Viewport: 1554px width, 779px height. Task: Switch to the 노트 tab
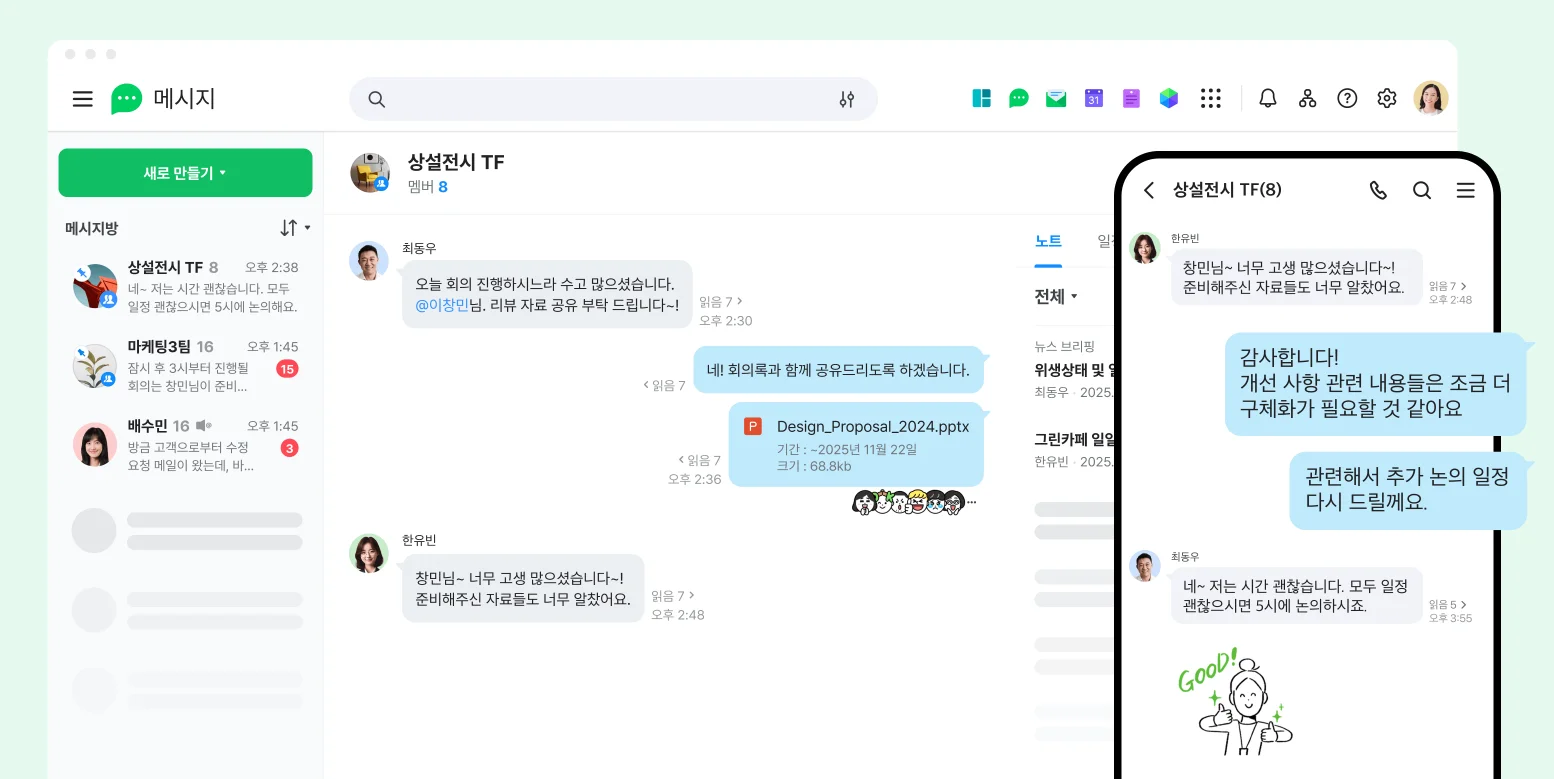click(1048, 241)
